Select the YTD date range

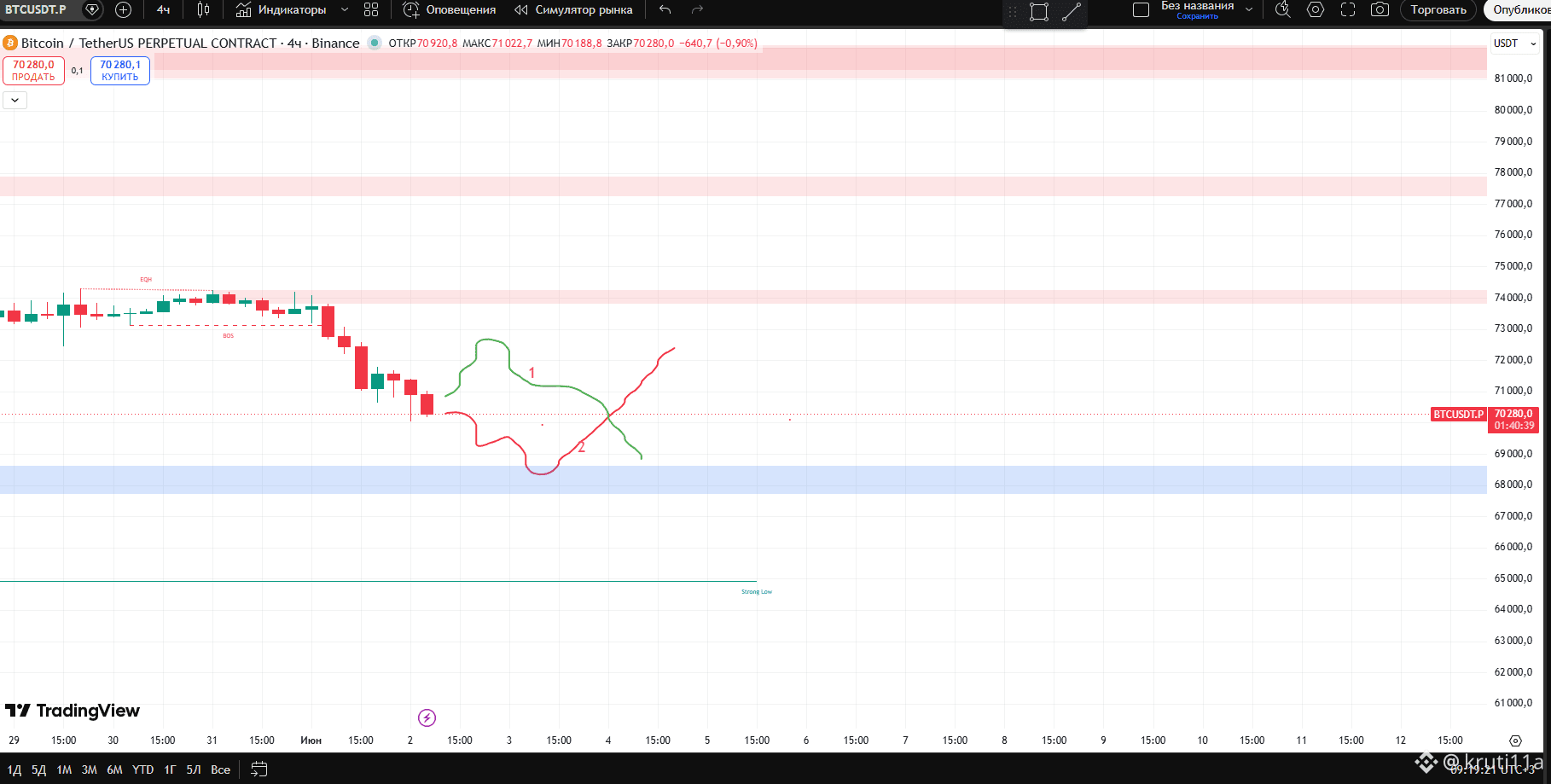pyautogui.click(x=142, y=769)
